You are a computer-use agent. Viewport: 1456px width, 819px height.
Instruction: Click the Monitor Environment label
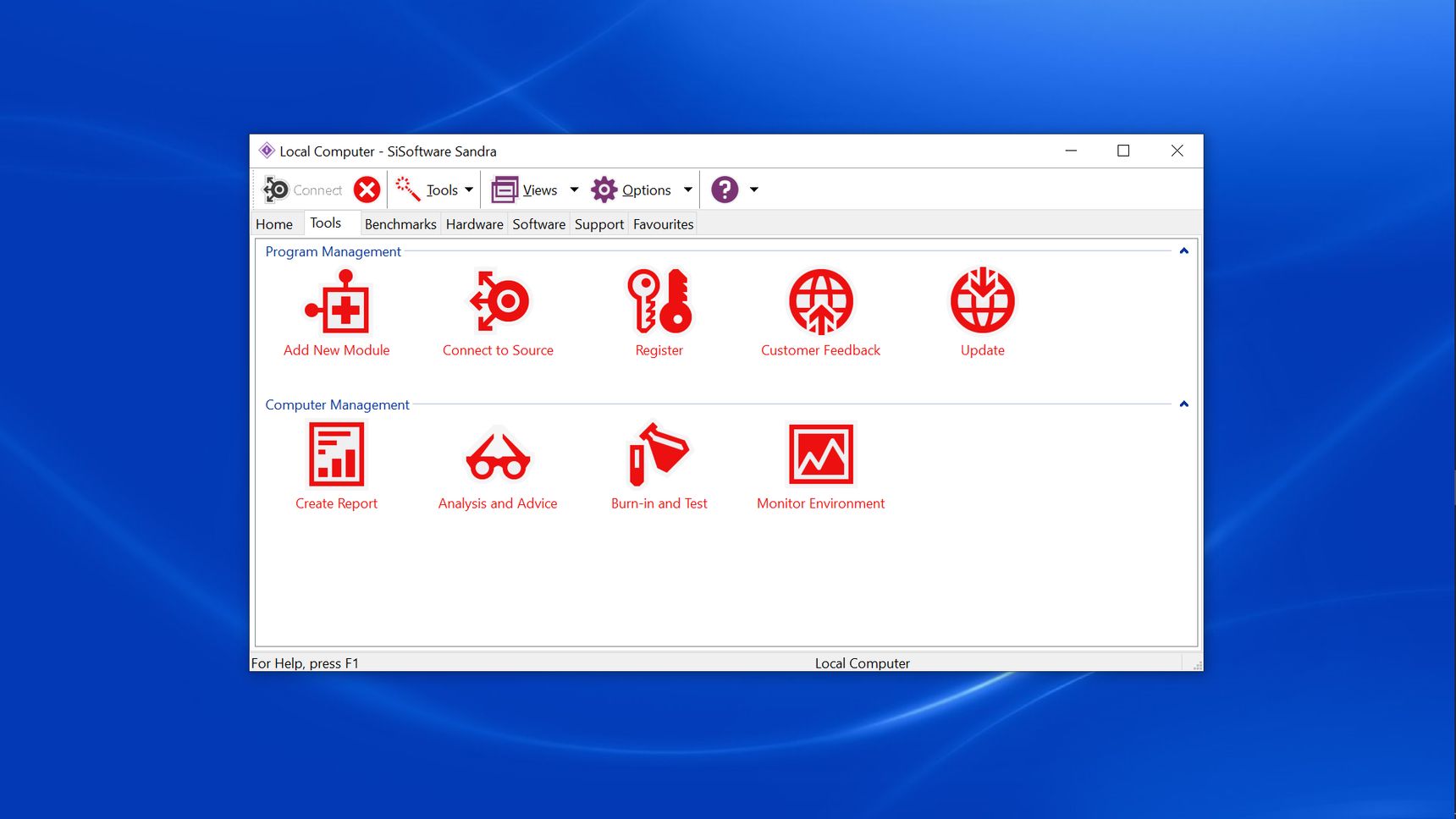click(821, 503)
